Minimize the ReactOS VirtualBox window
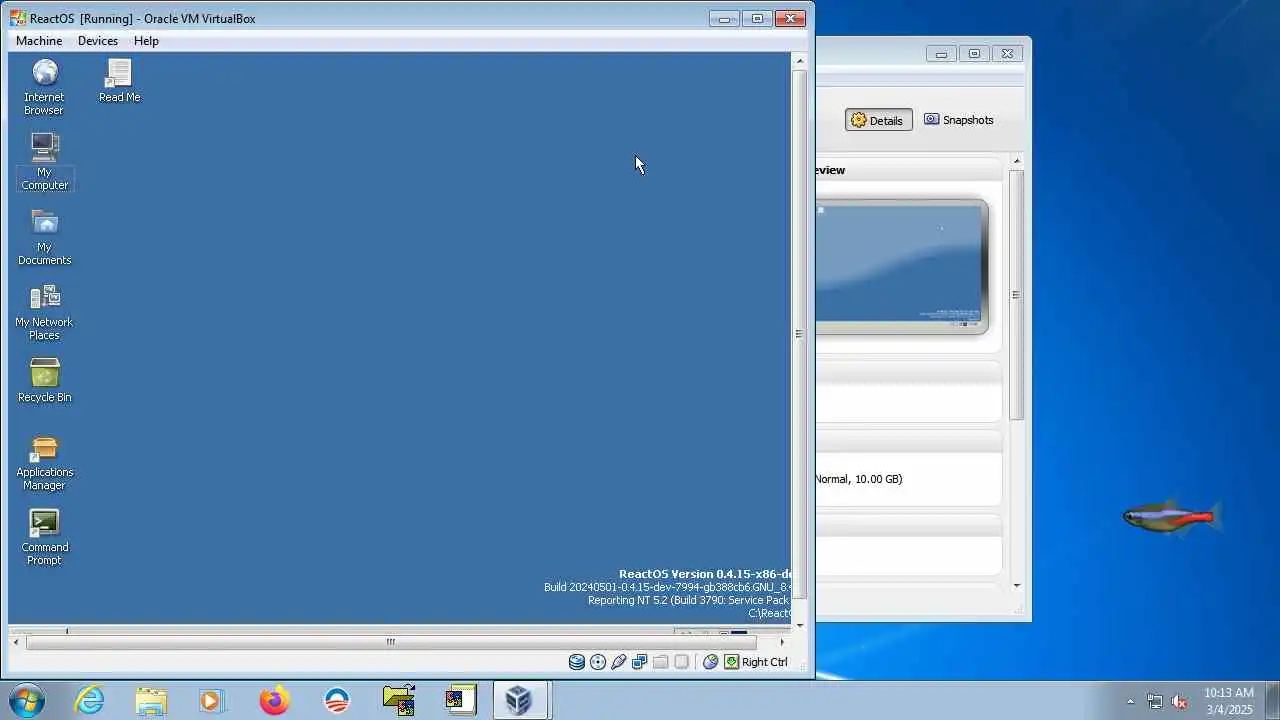The height and width of the screenshot is (720, 1280). click(x=724, y=18)
